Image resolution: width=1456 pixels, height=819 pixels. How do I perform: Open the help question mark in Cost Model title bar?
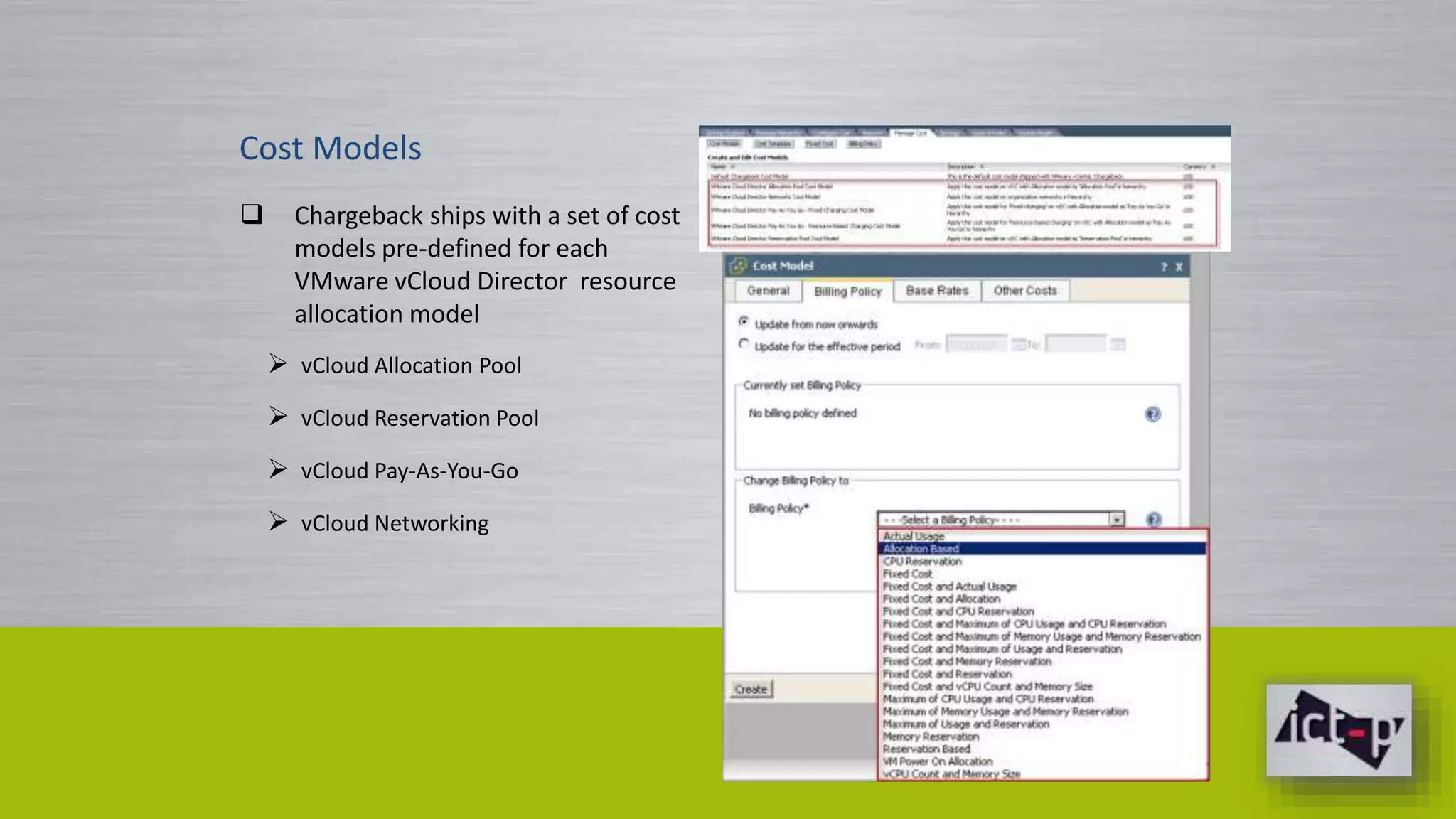point(1164,267)
